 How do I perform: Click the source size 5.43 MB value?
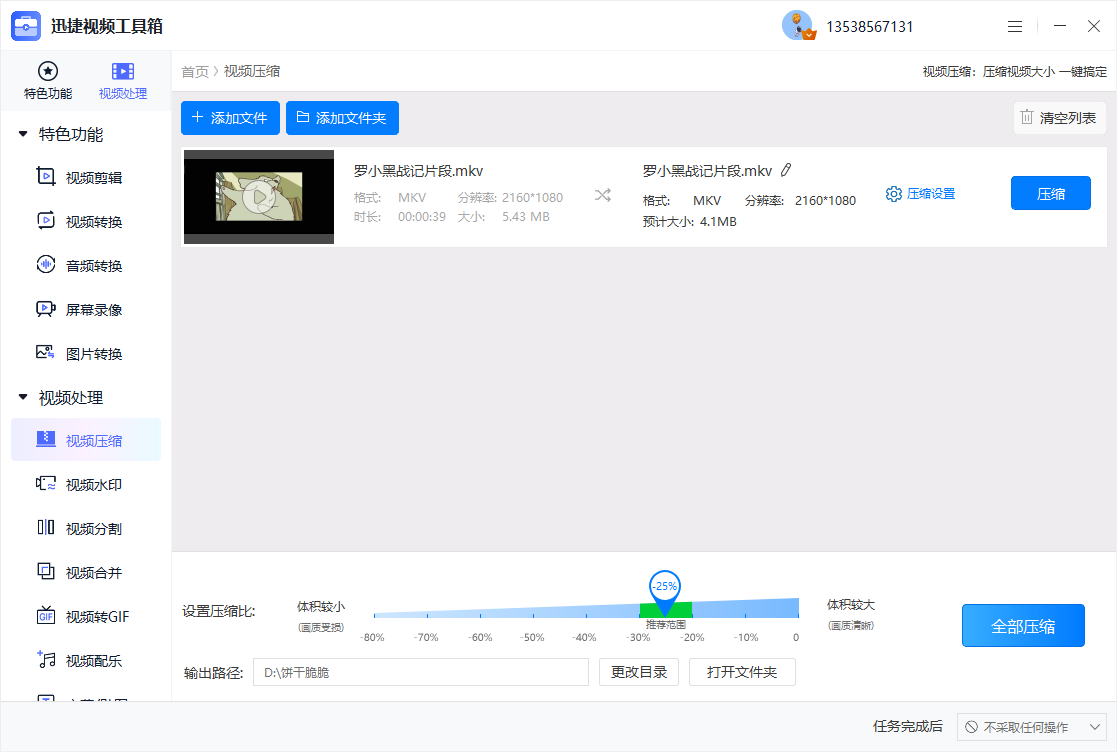(526, 216)
